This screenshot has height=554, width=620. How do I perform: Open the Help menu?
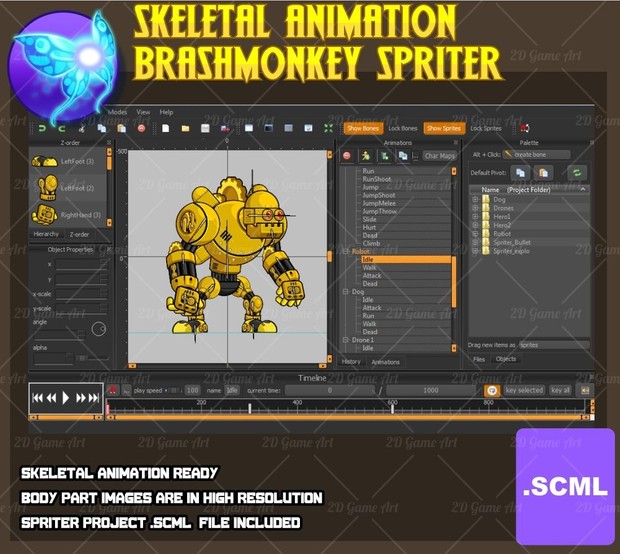[x=166, y=112]
